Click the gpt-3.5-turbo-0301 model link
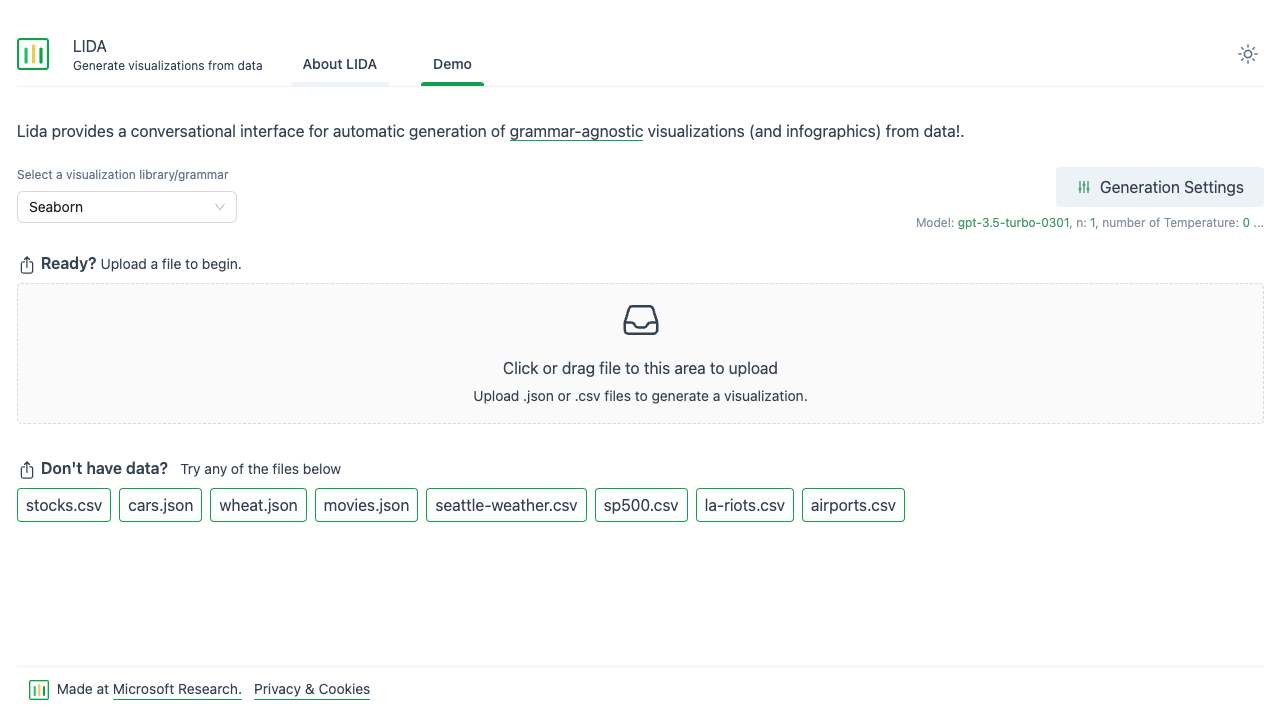Viewport: 1277px width, 720px height. [x=1013, y=222]
